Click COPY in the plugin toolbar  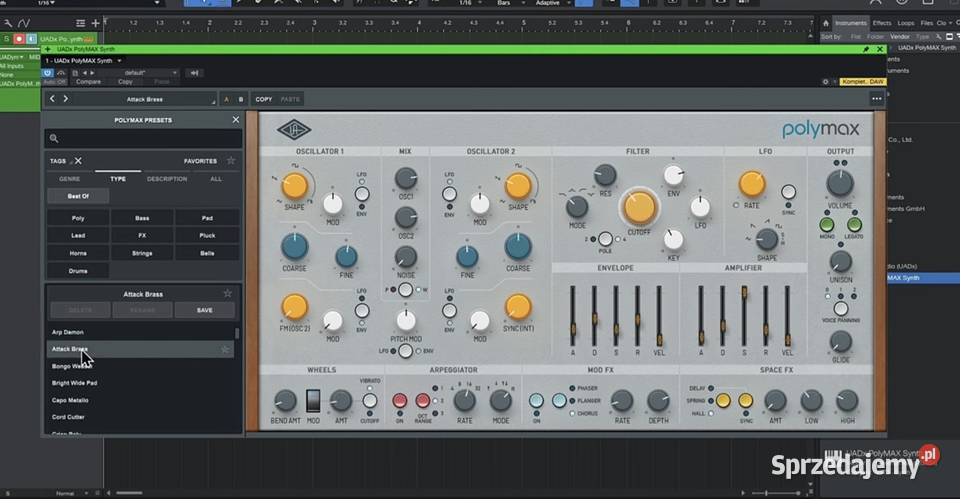tap(264, 99)
